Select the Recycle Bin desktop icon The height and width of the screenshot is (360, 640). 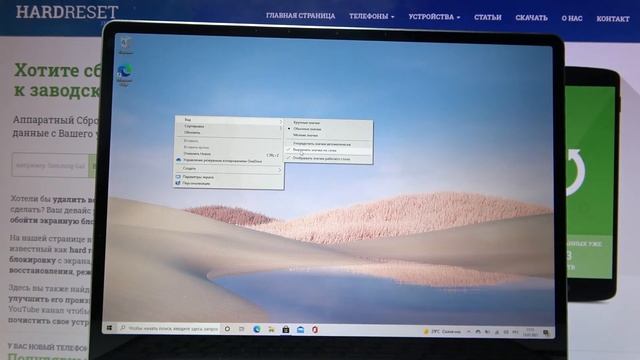point(125,45)
